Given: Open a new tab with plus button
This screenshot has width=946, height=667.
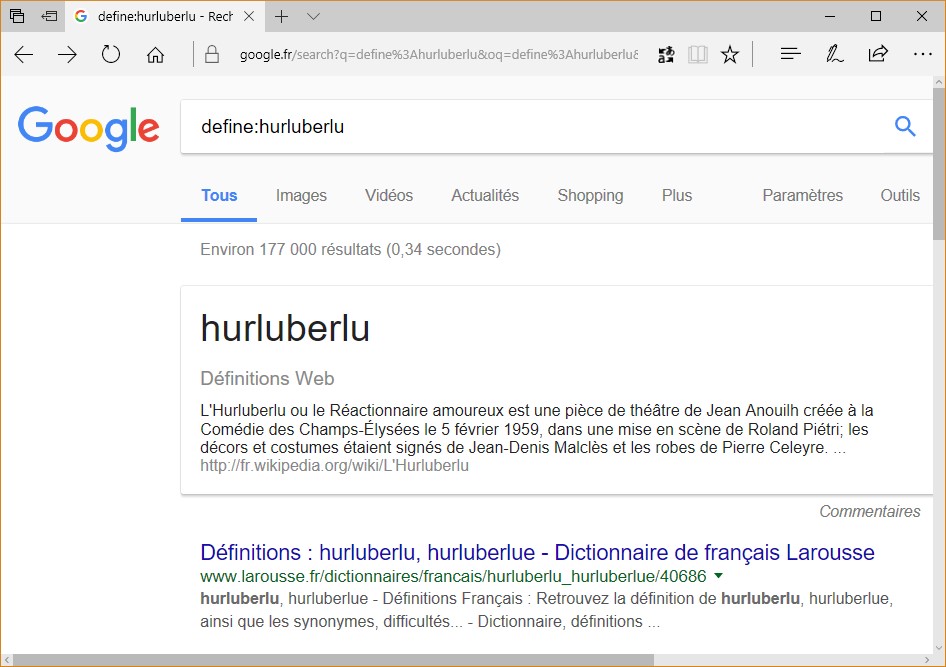Looking at the screenshot, I should [281, 16].
